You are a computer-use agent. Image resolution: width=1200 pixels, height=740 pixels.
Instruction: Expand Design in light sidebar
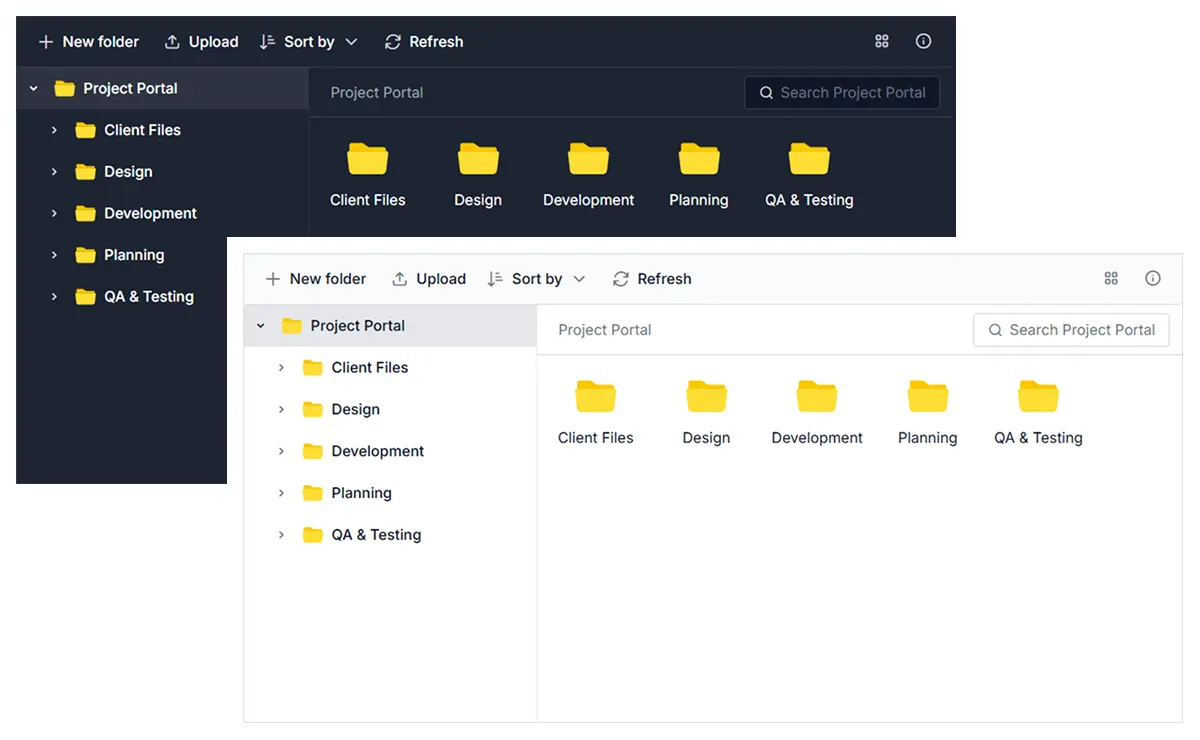point(281,410)
